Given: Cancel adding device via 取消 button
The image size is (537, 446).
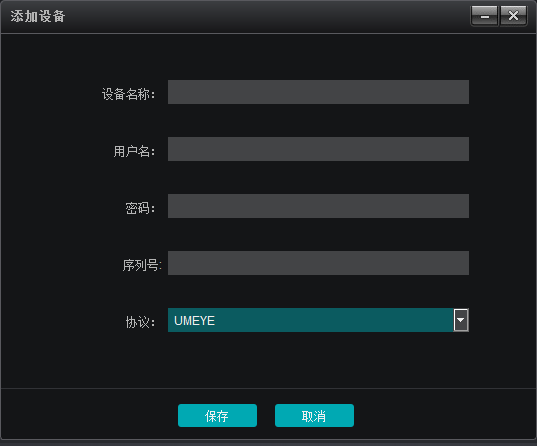Looking at the screenshot, I should [314, 416].
